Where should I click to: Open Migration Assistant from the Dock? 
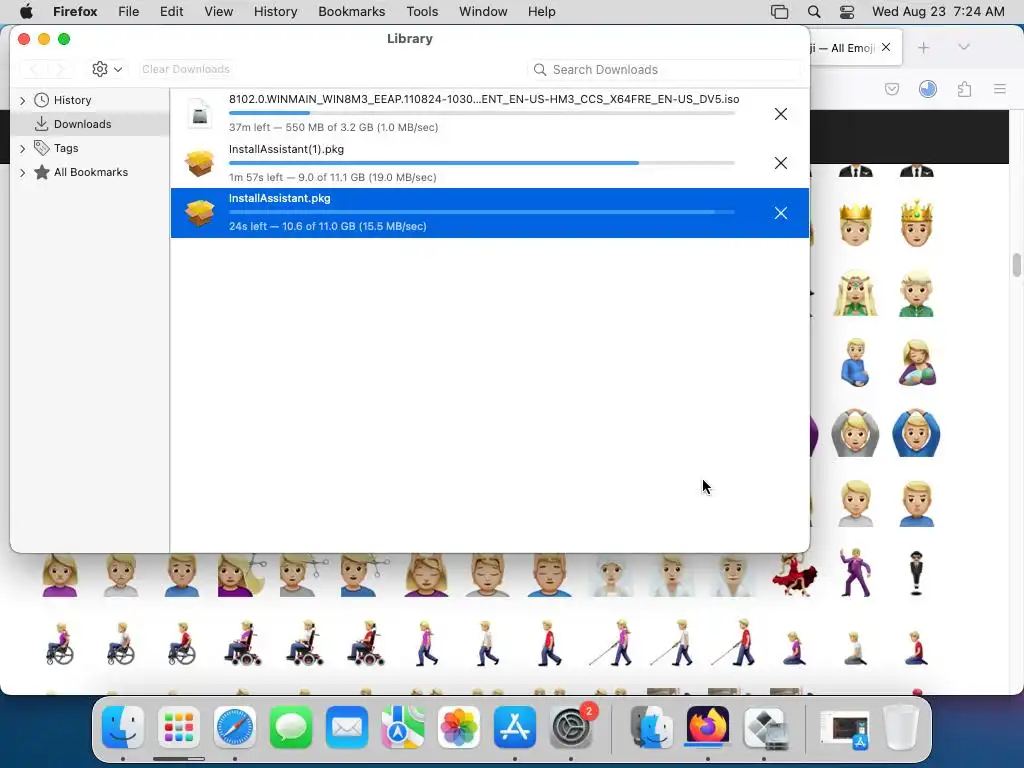pyautogui.click(x=652, y=727)
